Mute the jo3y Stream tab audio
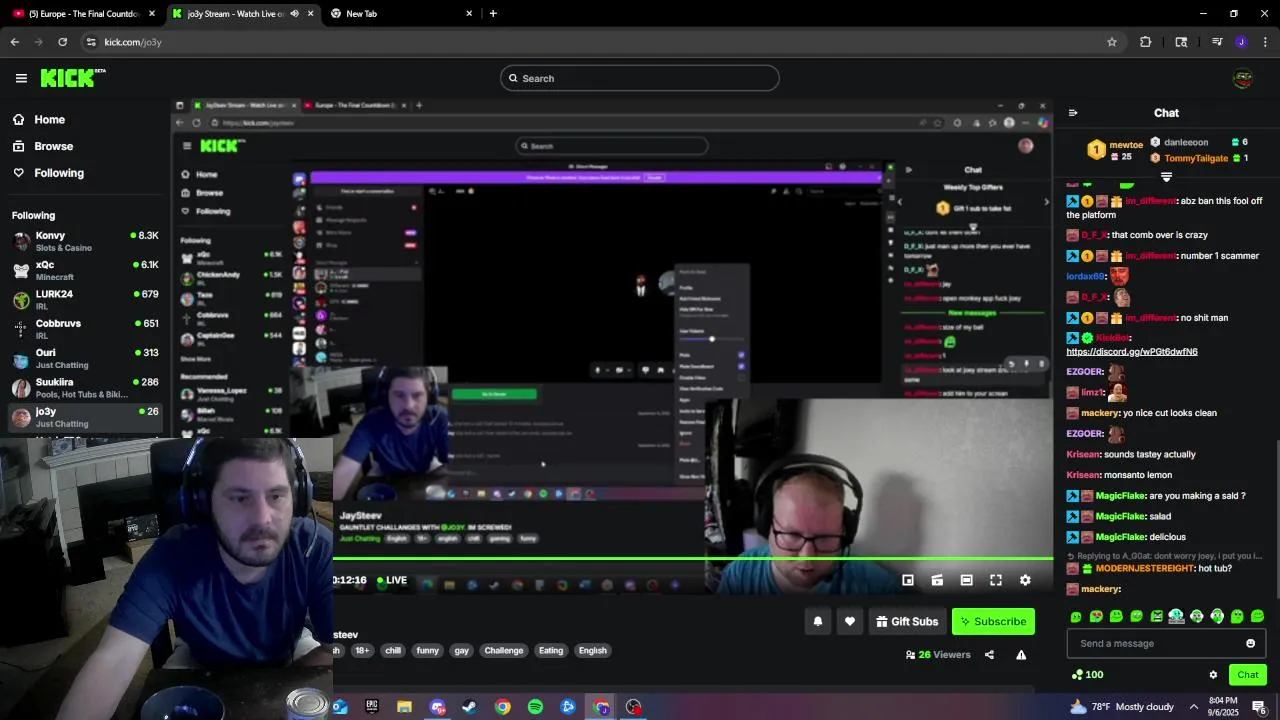Screen dimensions: 1280x720 pos(294,14)
